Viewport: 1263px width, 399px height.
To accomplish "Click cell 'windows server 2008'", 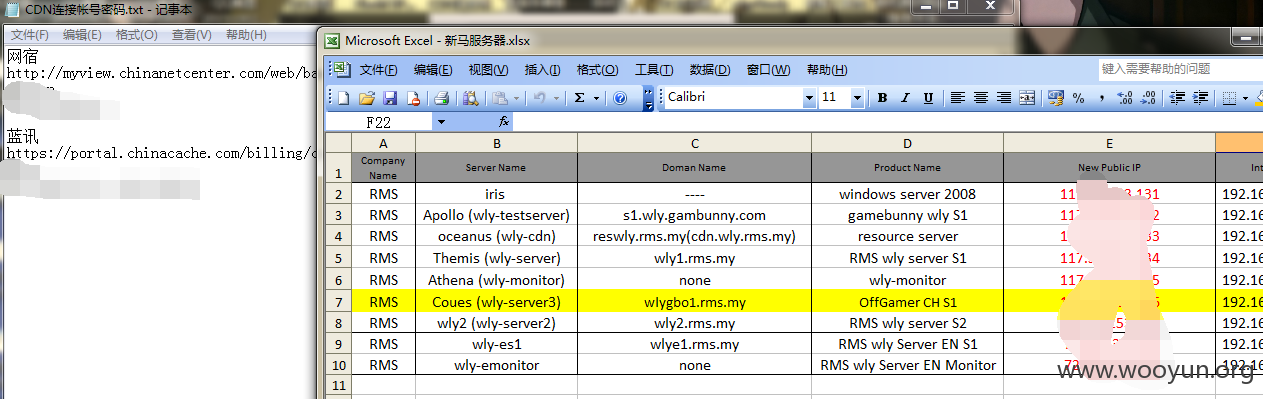I will [907, 194].
